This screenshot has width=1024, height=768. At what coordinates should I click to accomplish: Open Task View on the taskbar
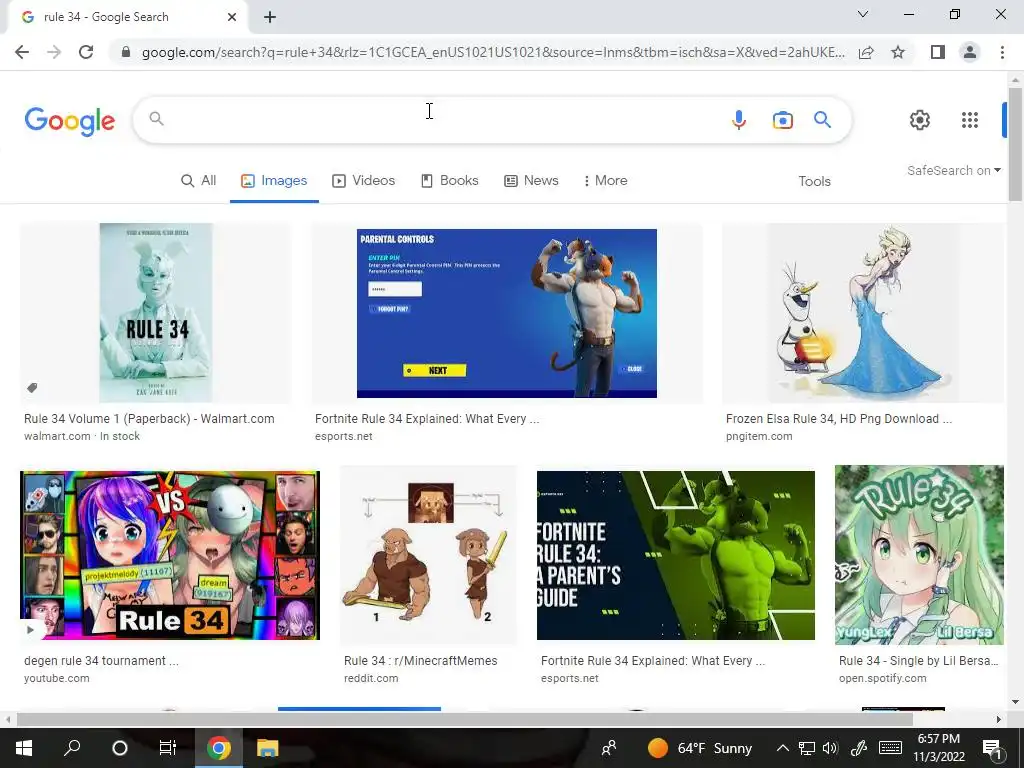(x=168, y=748)
